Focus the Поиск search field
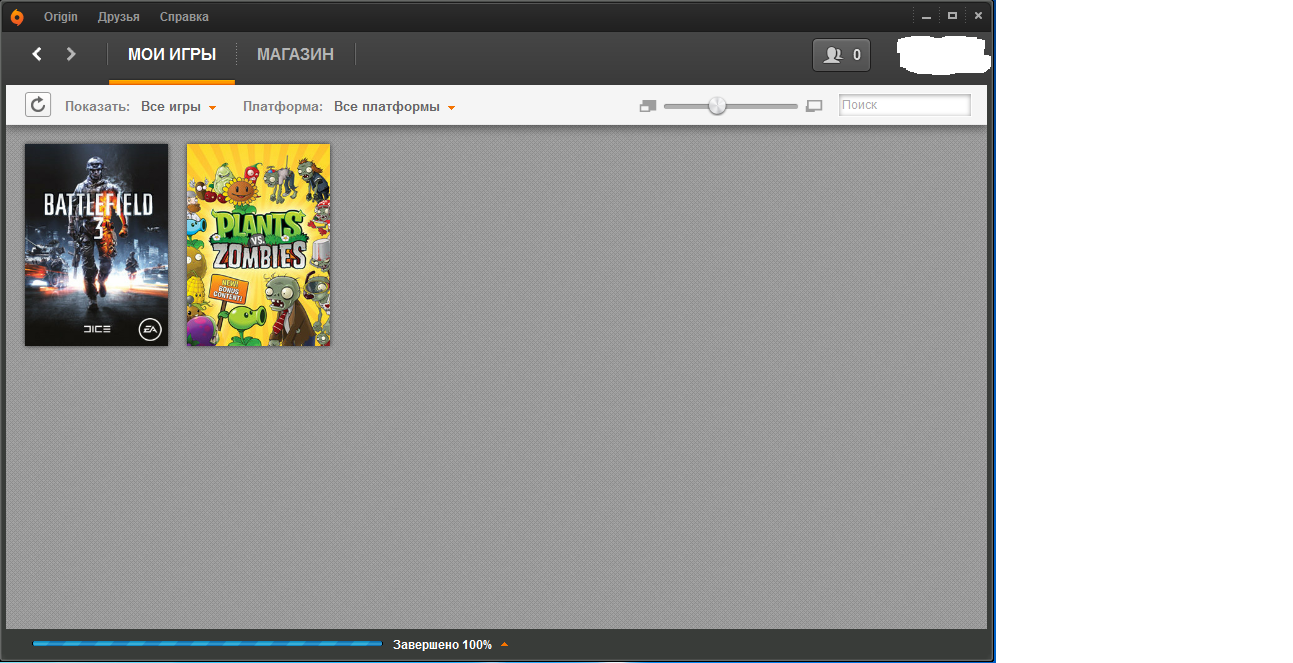 click(x=904, y=105)
